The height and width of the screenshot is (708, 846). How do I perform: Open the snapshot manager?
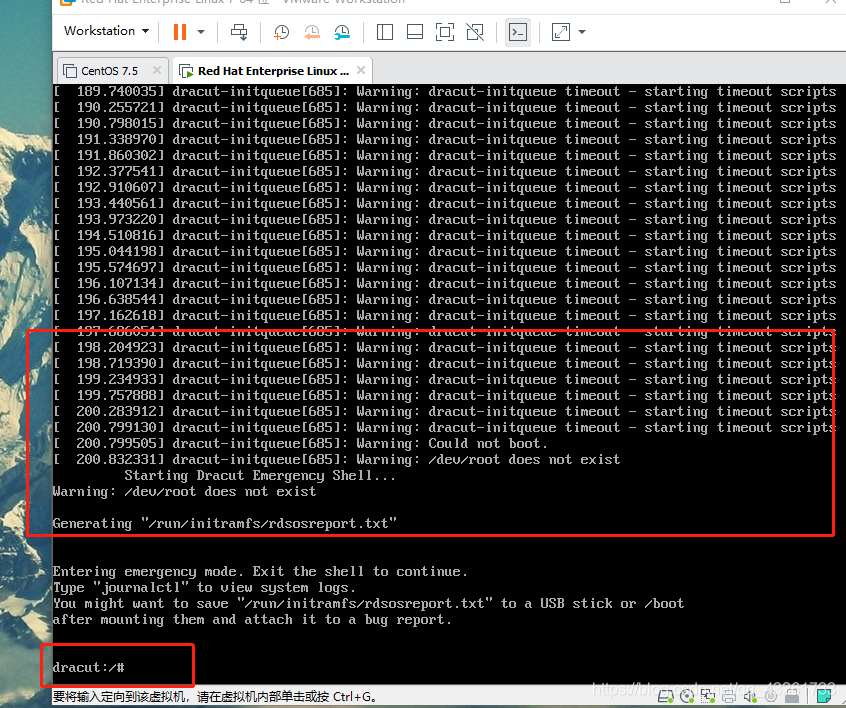pos(342,32)
